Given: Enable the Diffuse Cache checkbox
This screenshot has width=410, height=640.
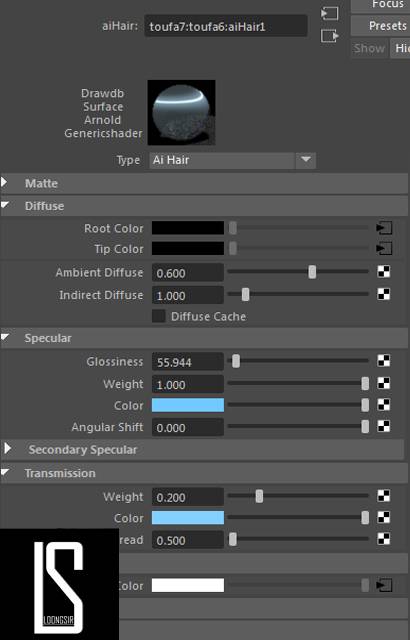Looking at the screenshot, I should coord(158,316).
